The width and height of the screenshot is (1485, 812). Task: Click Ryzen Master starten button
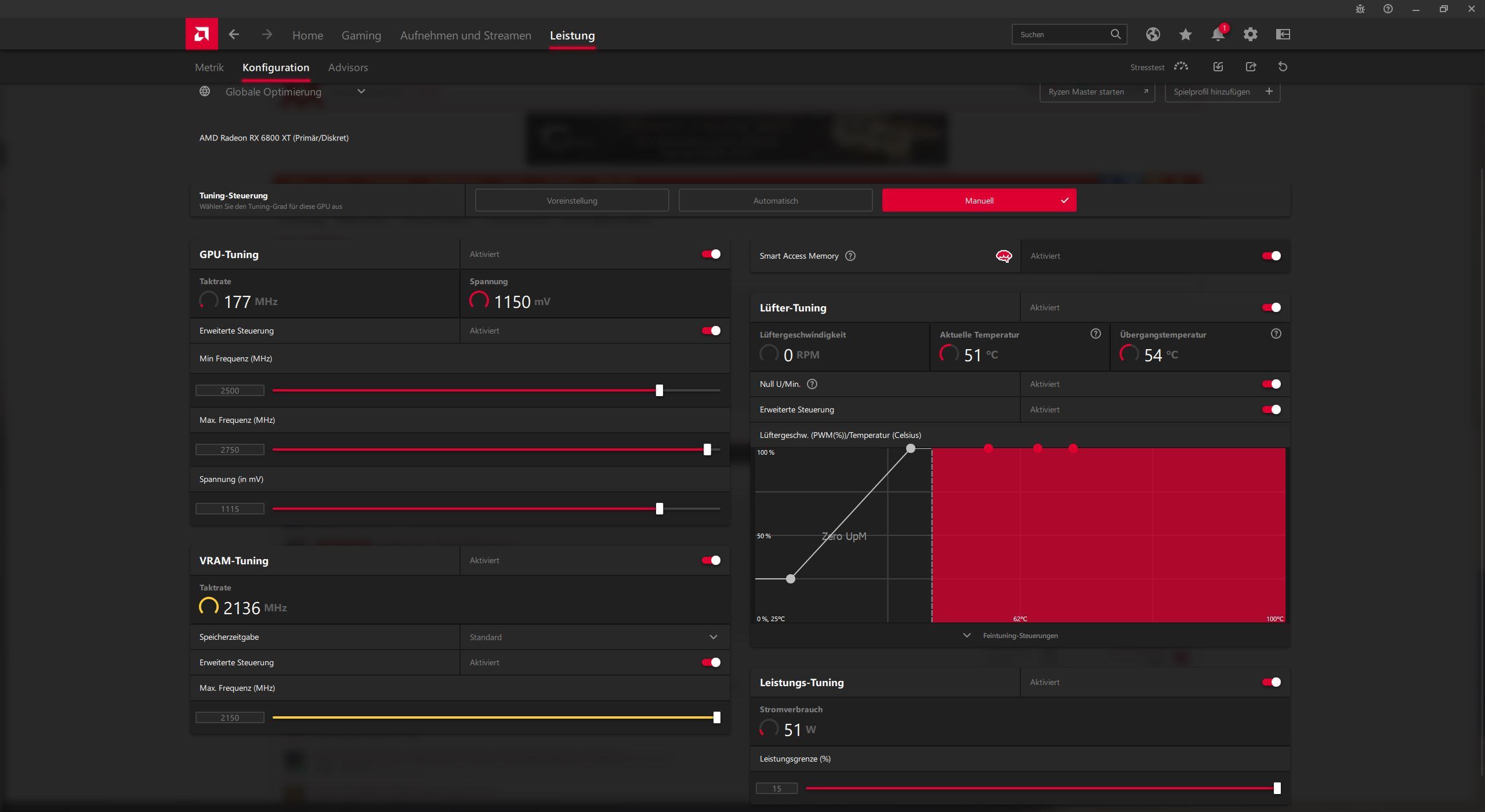pyautogui.click(x=1096, y=92)
